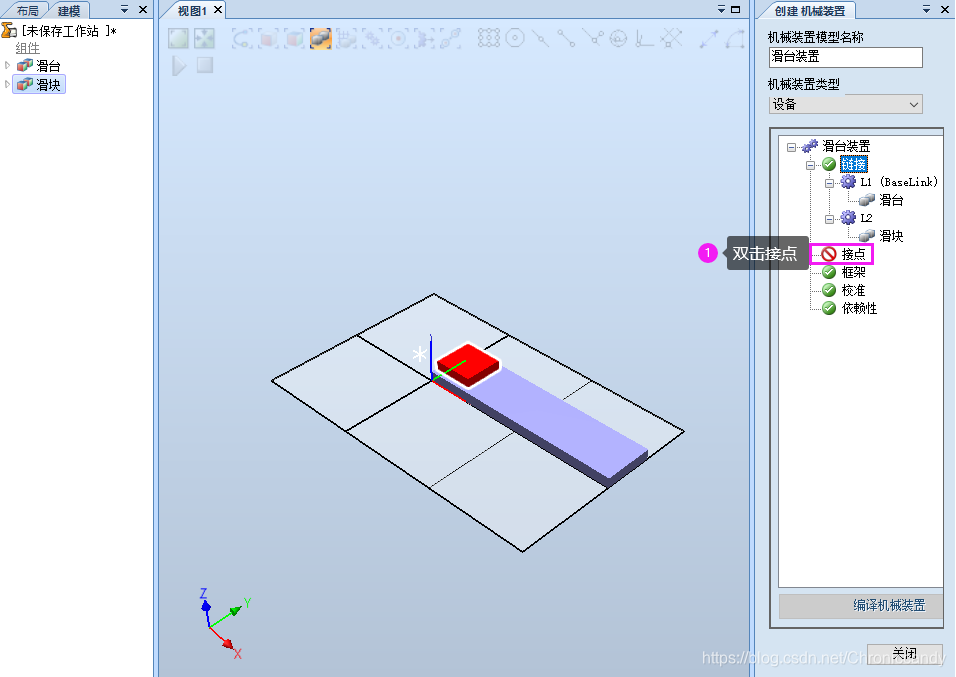956x677 pixels.
Task: Select the 校准 tree item
Action: coord(853,290)
